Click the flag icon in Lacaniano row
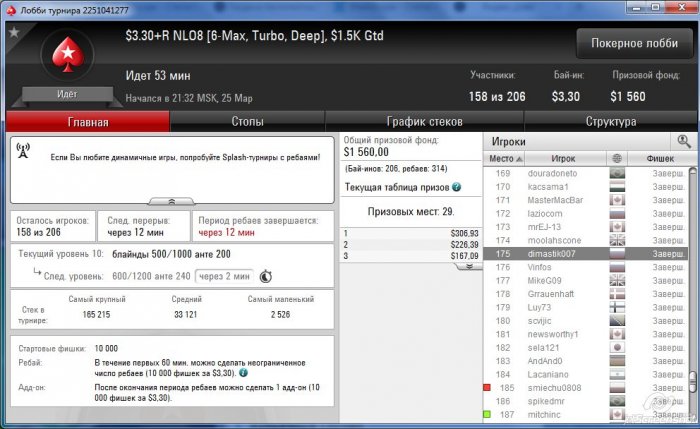Screen dimensions: 700x429 (617, 374)
